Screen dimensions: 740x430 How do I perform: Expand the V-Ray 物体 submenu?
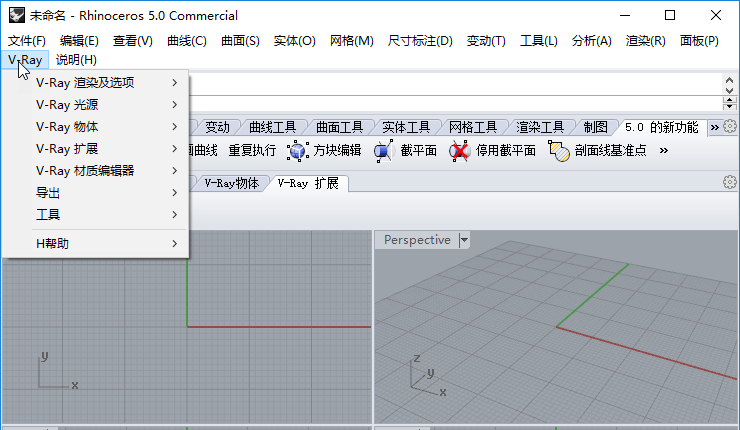(x=96, y=126)
